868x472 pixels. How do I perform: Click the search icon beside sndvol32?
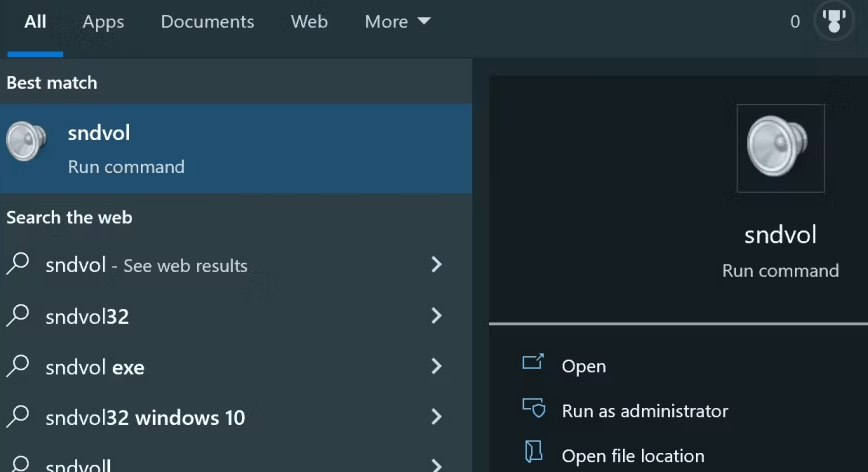[18, 315]
